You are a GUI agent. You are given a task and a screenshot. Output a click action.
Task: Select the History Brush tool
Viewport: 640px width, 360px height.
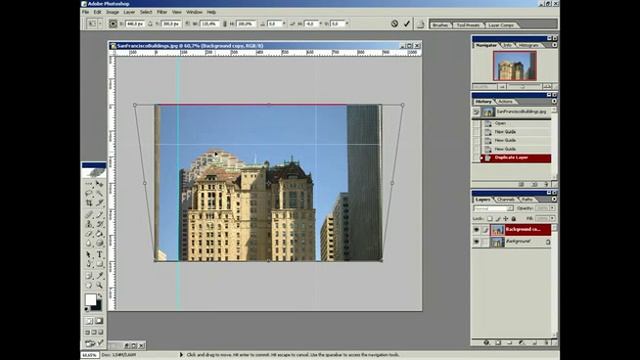(x=99, y=224)
